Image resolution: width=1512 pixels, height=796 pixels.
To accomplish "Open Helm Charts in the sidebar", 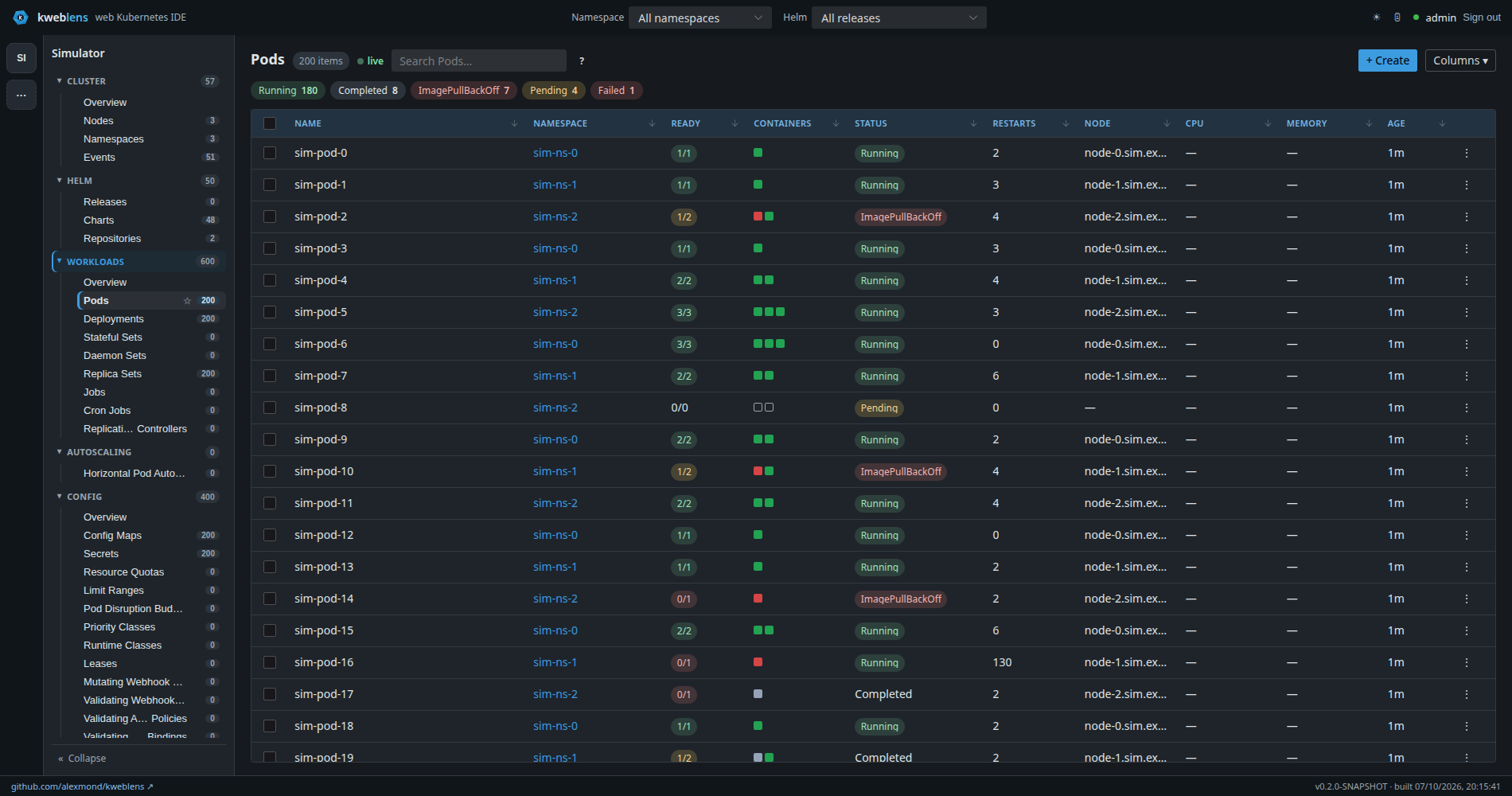I will pos(99,220).
